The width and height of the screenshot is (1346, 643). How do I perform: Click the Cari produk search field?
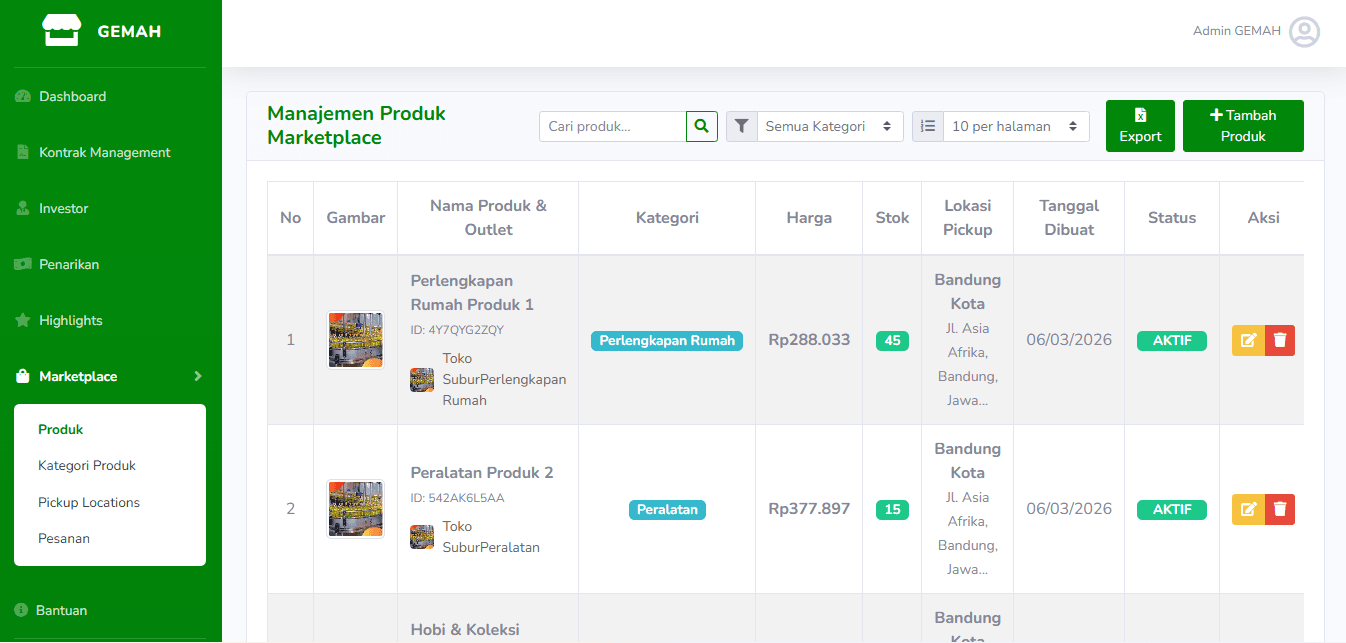(x=612, y=126)
